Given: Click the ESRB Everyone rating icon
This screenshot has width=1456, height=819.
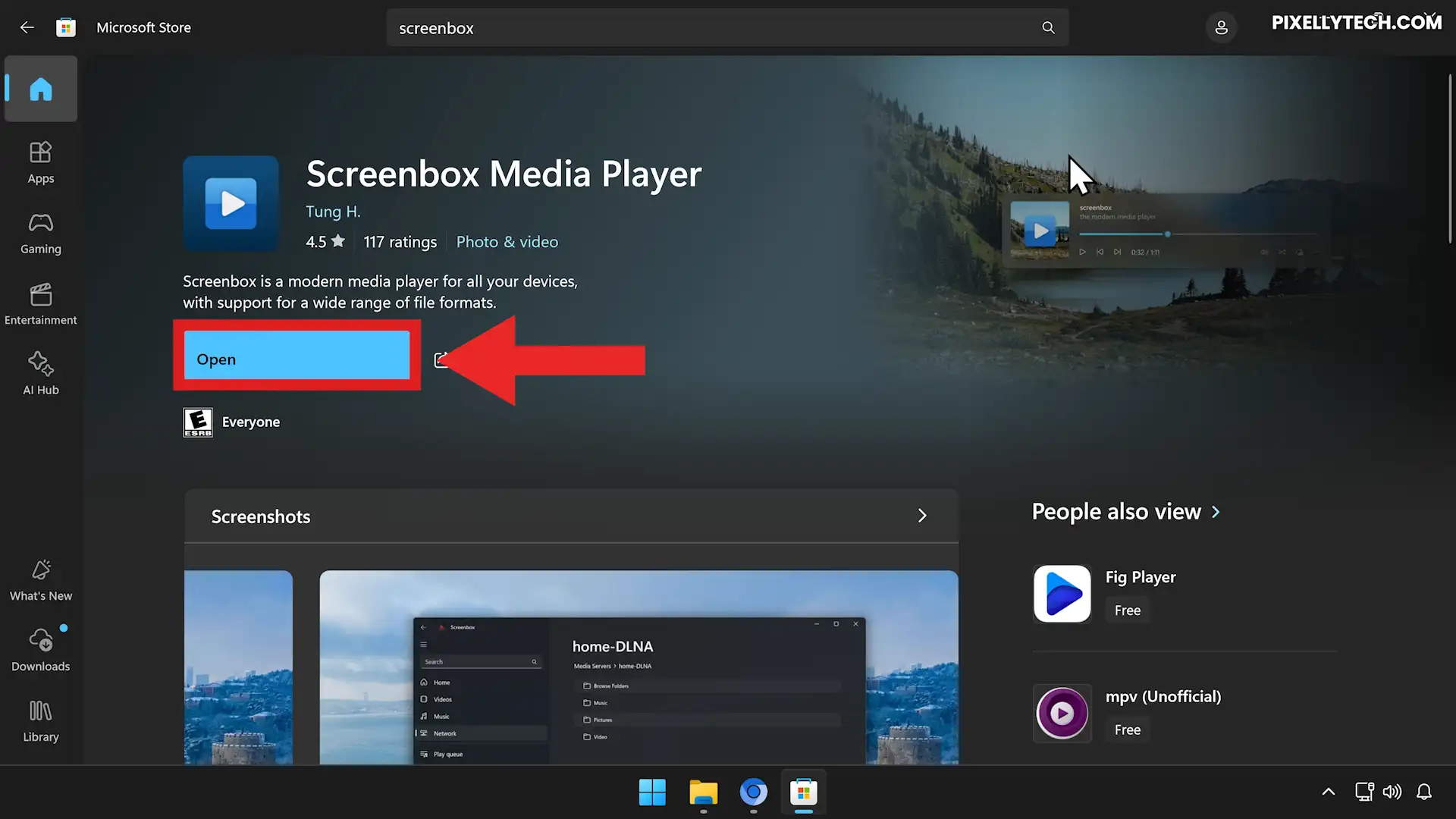Looking at the screenshot, I should (198, 422).
